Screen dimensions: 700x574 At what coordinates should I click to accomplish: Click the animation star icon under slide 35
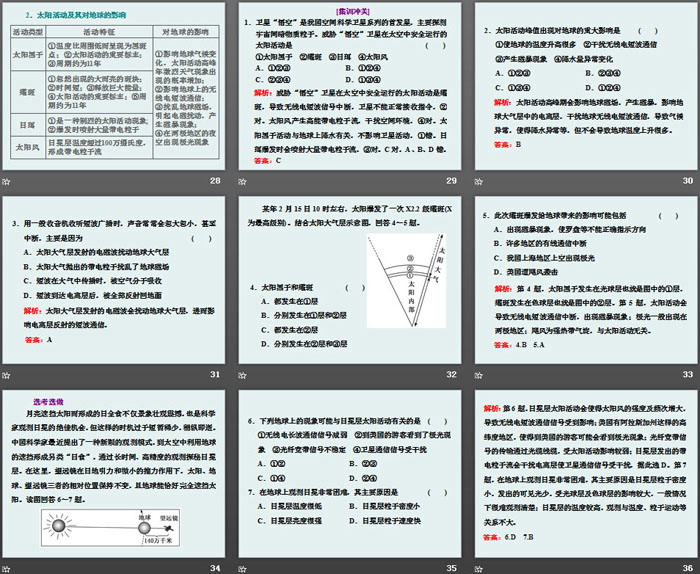[x=242, y=569]
